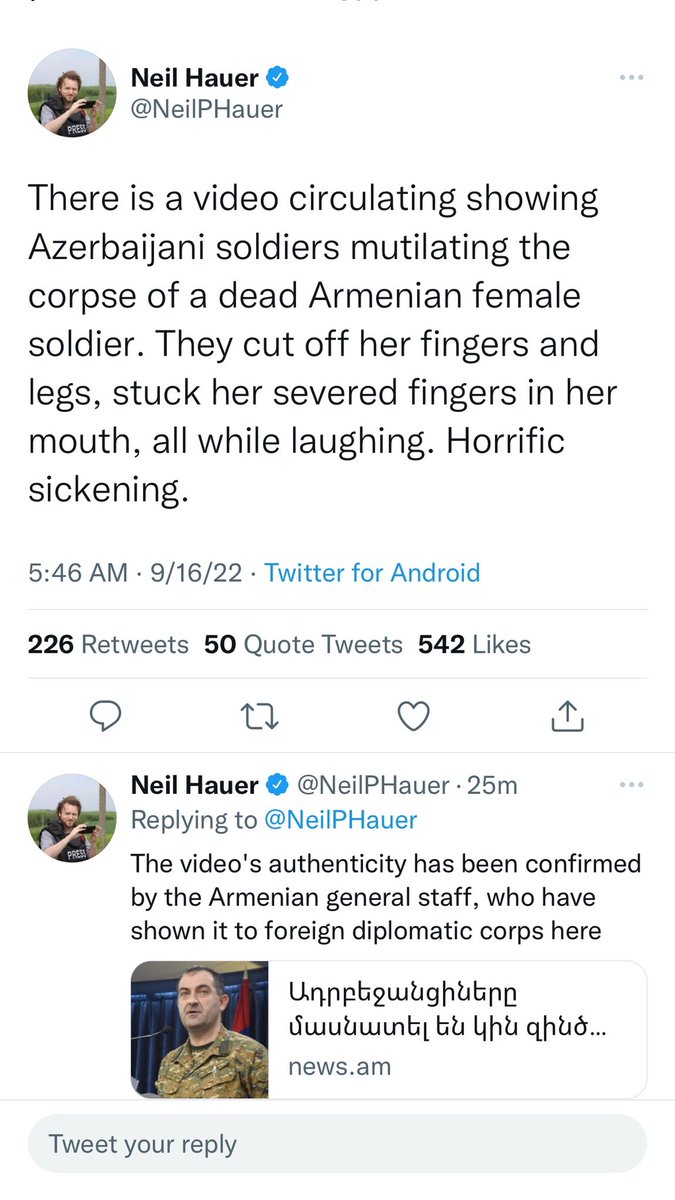Open the three-dot menu on the reply tweet

631,785
